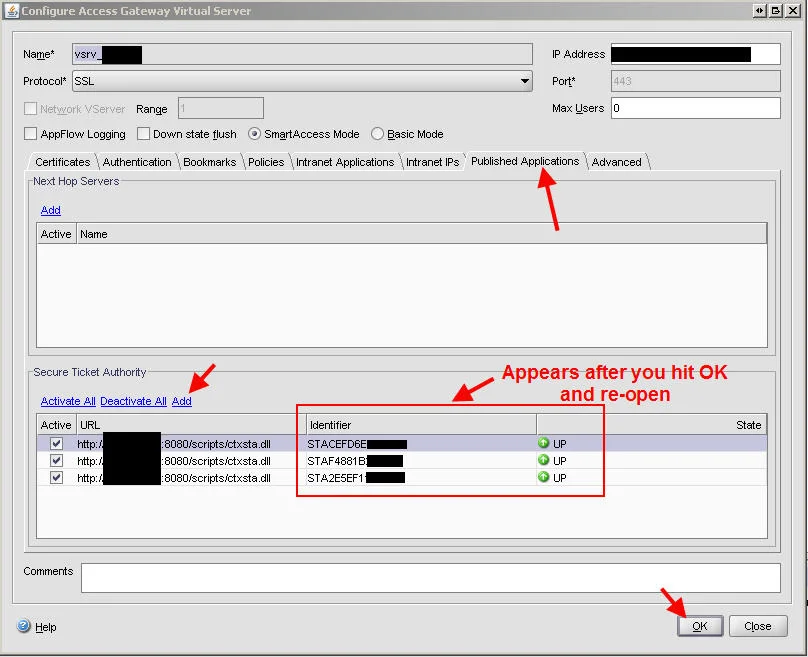Click State column header
This screenshot has width=808, height=657.
651,425
